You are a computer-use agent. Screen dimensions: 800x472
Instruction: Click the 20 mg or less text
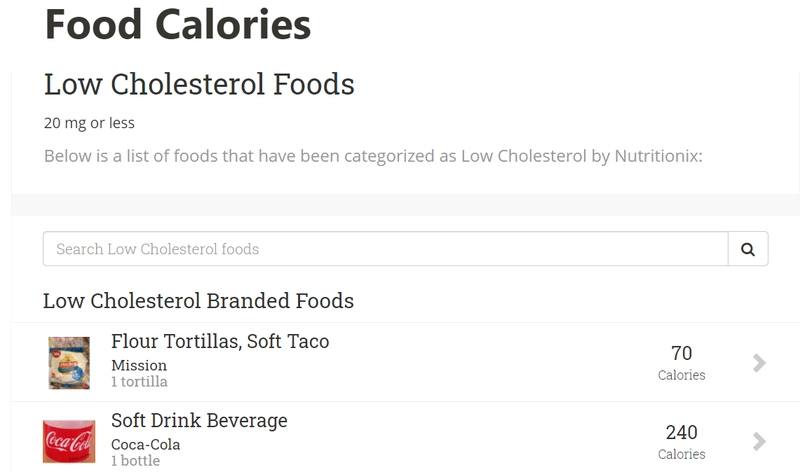89,123
